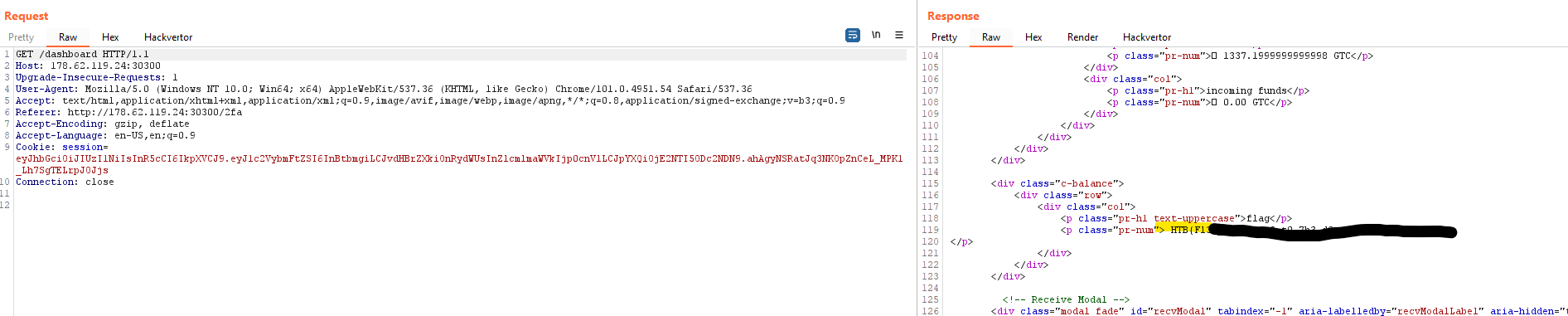Click the GET /dashboard request line
The height and width of the screenshot is (316, 1568).
coord(83,54)
